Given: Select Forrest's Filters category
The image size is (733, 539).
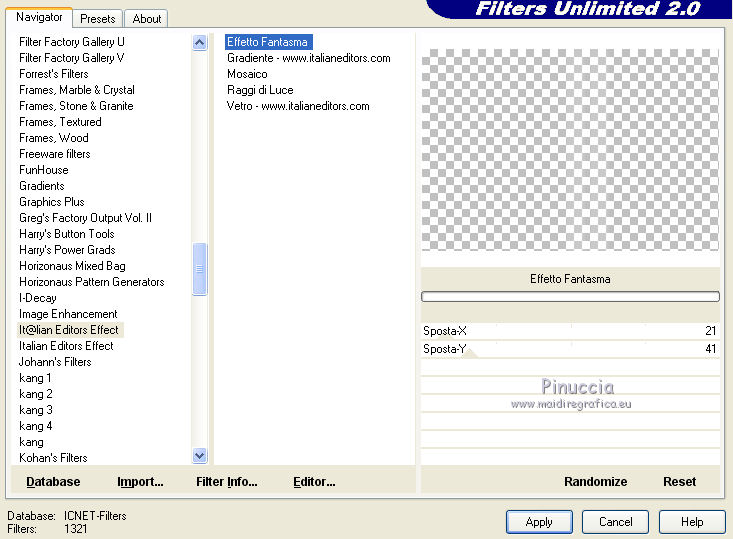Looking at the screenshot, I should (54, 74).
